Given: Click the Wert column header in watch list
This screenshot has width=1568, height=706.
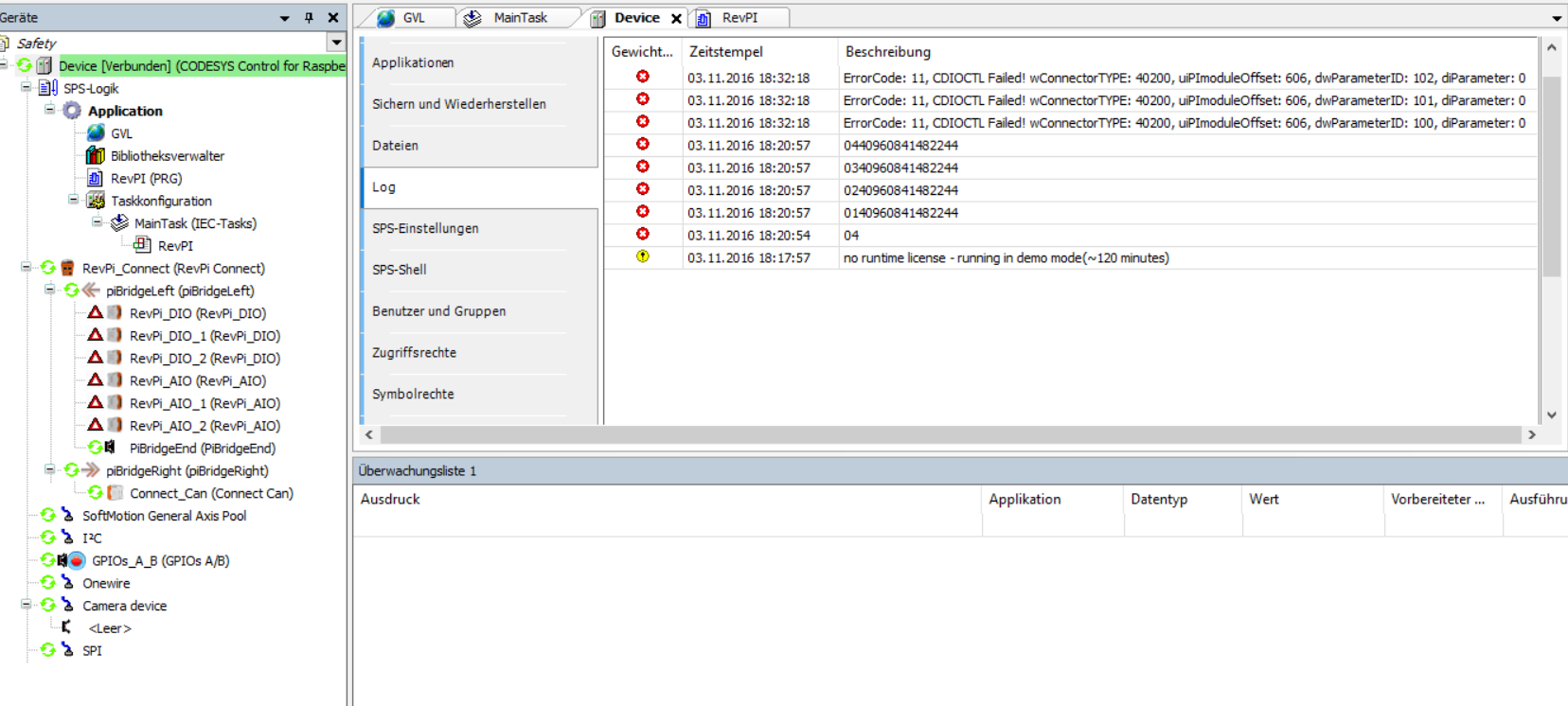Looking at the screenshot, I should (1313, 499).
